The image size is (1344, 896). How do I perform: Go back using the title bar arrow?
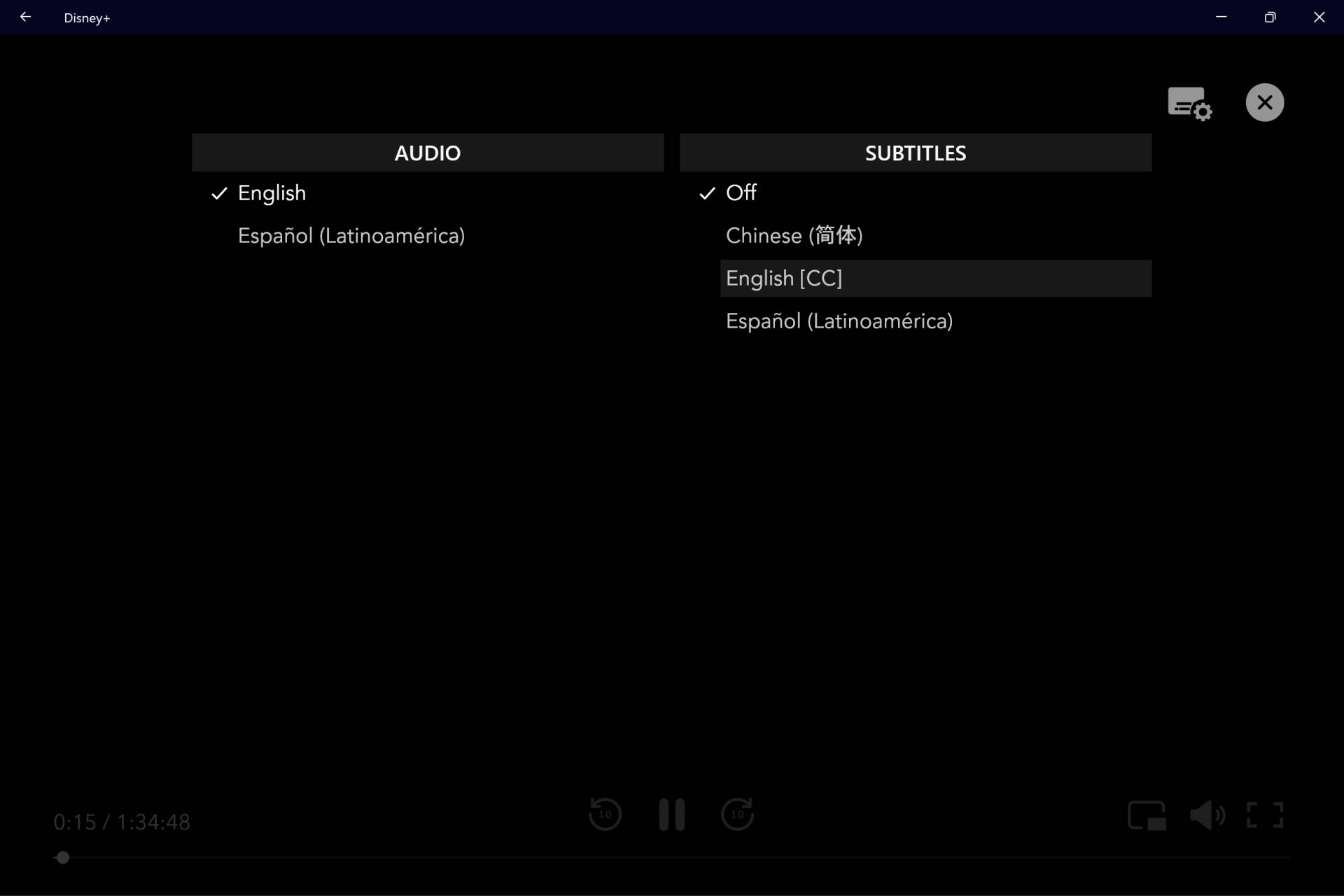(x=25, y=17)
